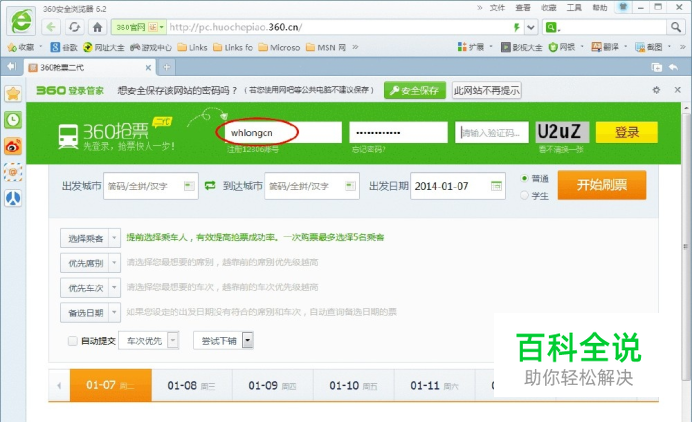Go to the browser home page icon

tap(98, 27)
